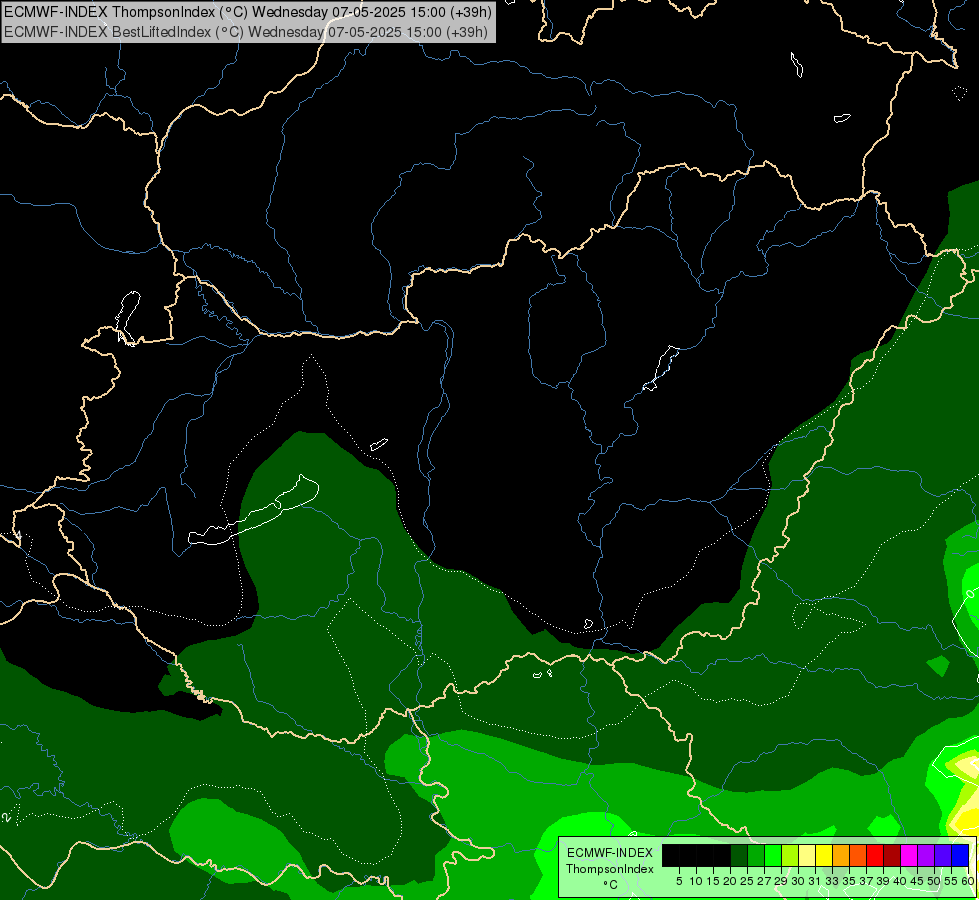This screenshot has height=900, width=979.
Task: Click the pale yellow 30–31 legend swatch
Action: click(x=807, y=855)
